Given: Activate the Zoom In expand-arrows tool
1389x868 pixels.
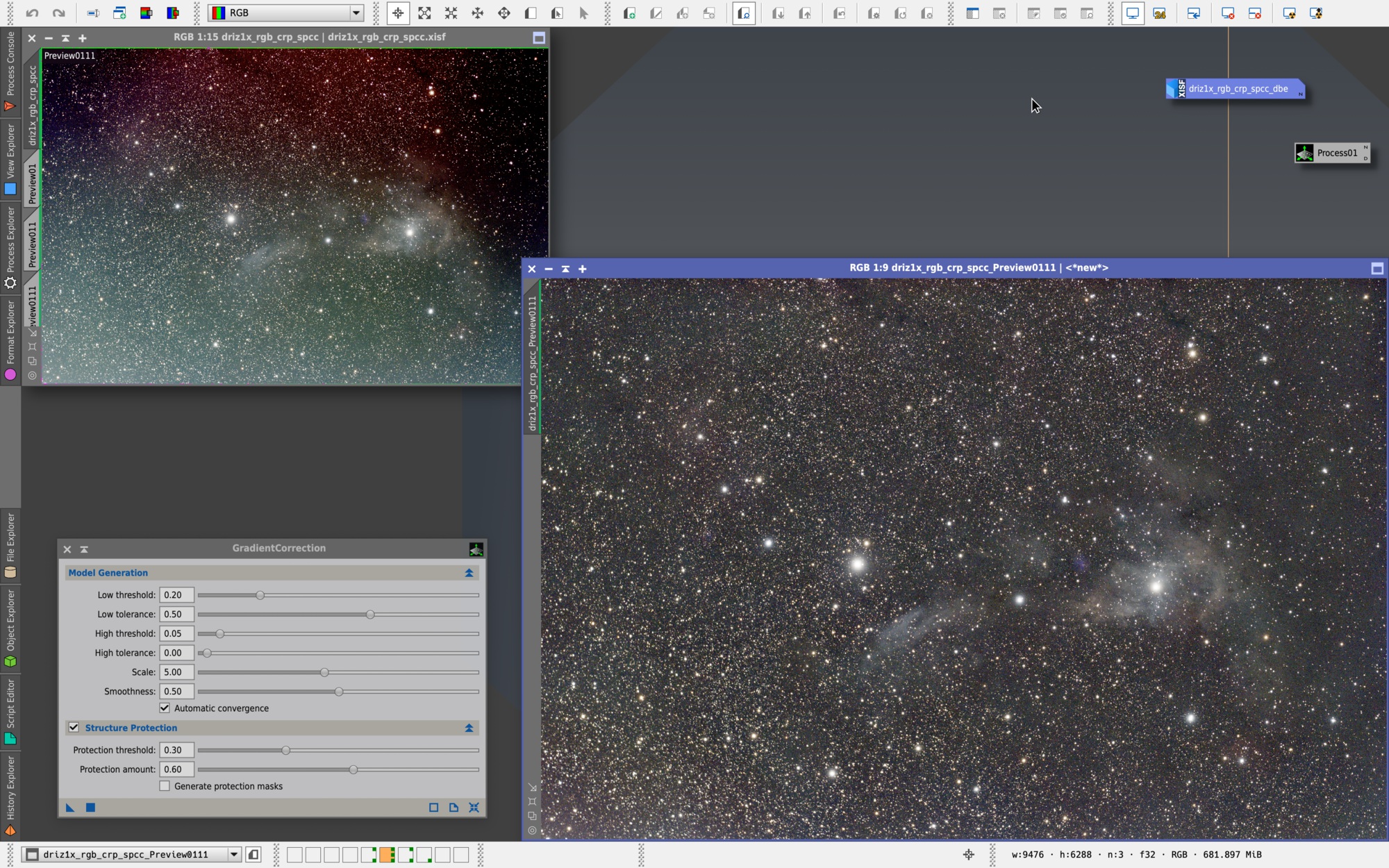Looking at the screenshot, I should pos(424,12).
